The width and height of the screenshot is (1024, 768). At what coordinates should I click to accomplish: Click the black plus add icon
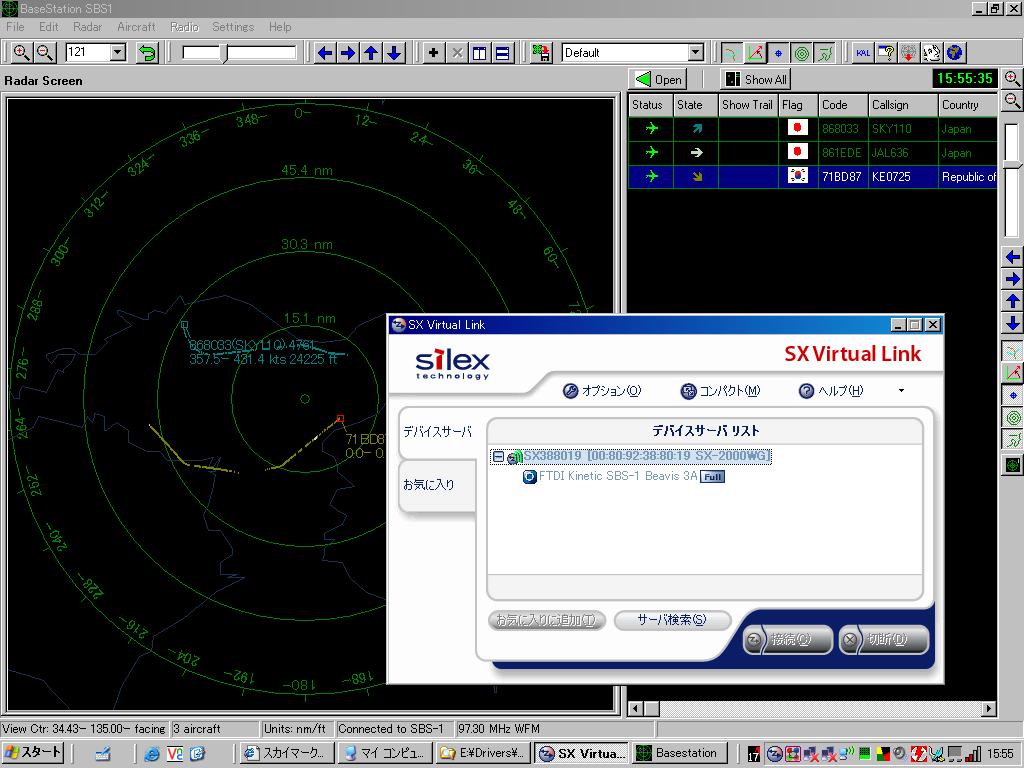[433, 53]
